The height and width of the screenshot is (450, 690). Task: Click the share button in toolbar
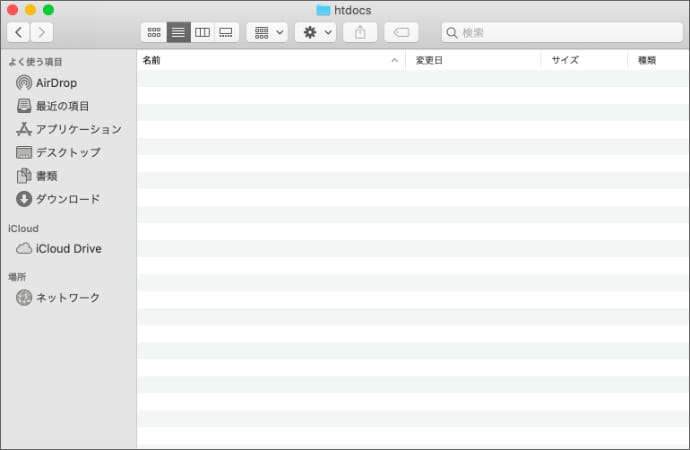pos(360,33)
